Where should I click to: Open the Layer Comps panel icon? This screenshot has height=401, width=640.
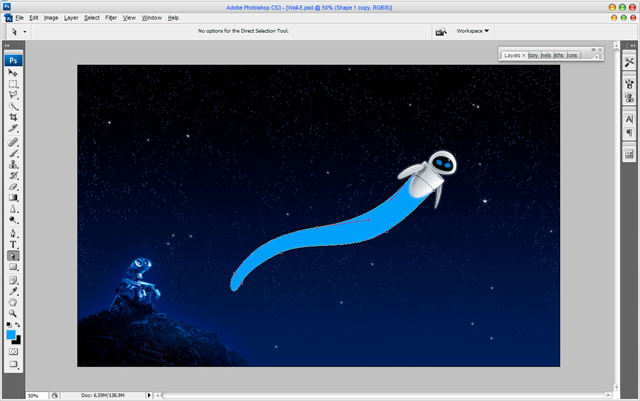click(629, 154)
